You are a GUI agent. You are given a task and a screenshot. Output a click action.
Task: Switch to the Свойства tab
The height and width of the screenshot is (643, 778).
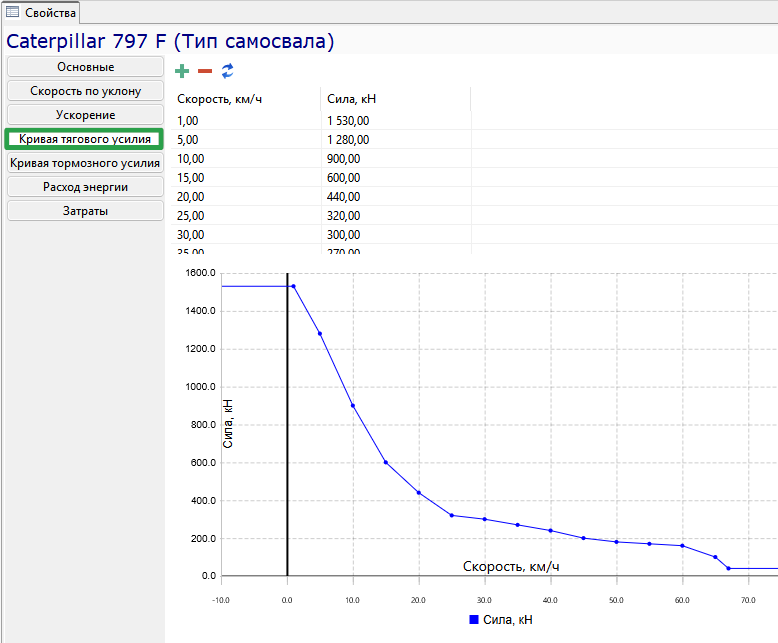(x=42, y=12)
